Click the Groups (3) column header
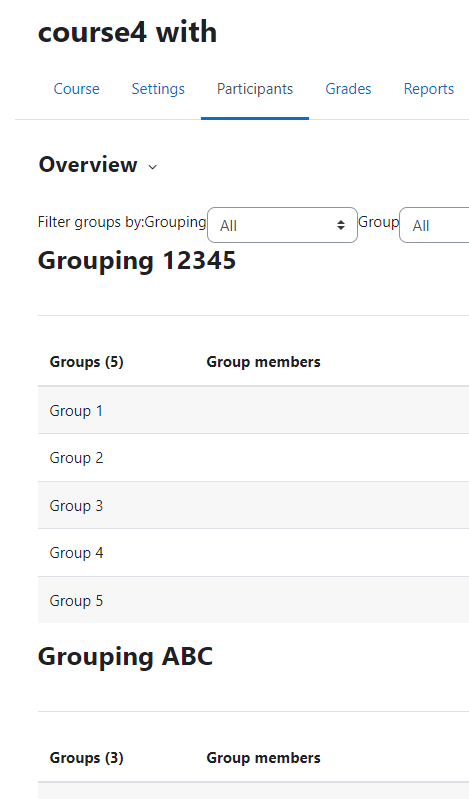This screenshot has height=799, width=469. (87, 758)
